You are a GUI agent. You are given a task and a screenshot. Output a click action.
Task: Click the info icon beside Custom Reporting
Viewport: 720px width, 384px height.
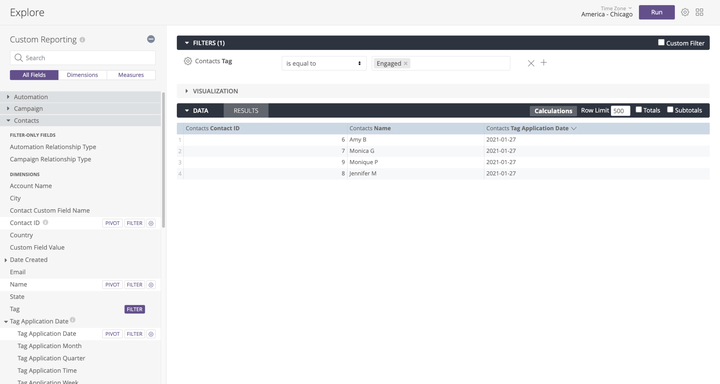point(82,40)
